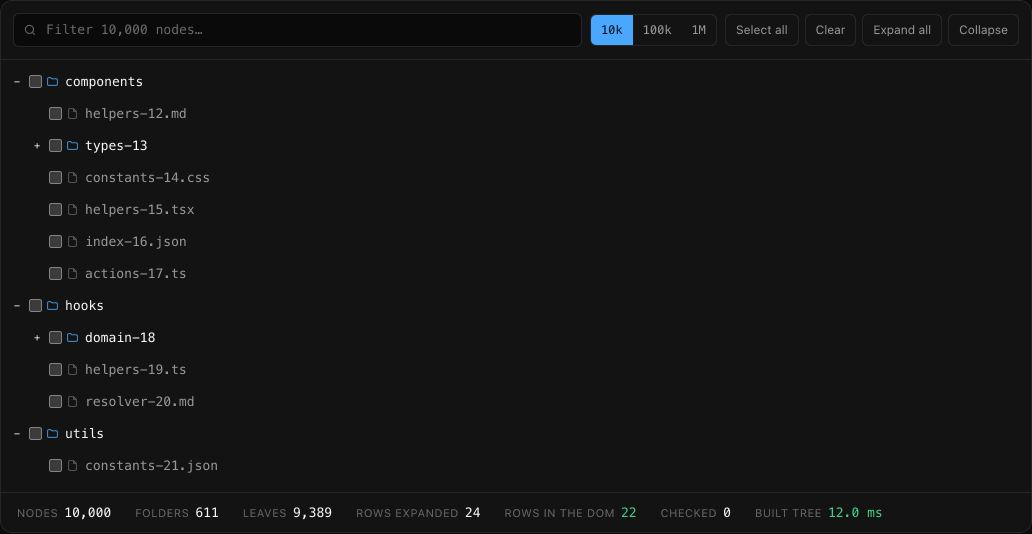1032x534 pixels.
Task: Click the components folder label
Action: point(104,82)
